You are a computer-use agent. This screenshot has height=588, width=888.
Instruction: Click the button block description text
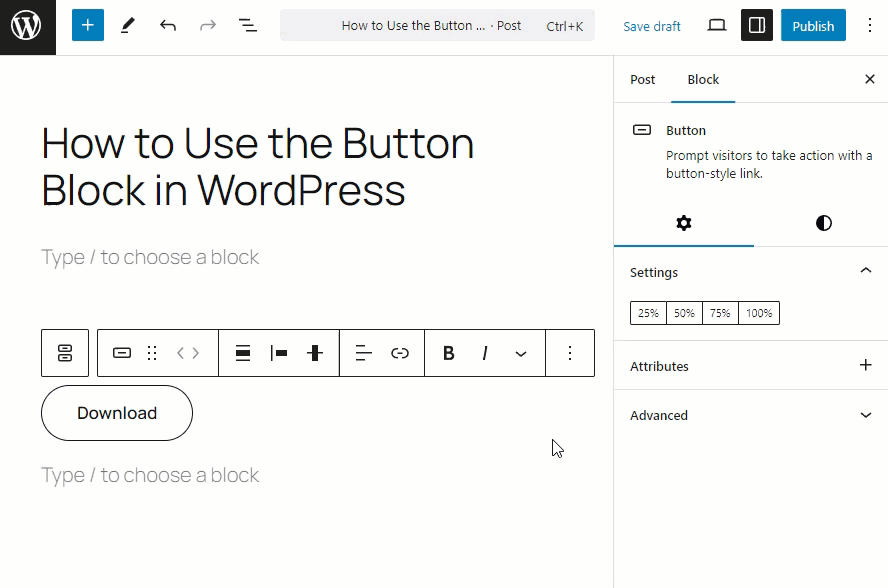coord(769,164)
